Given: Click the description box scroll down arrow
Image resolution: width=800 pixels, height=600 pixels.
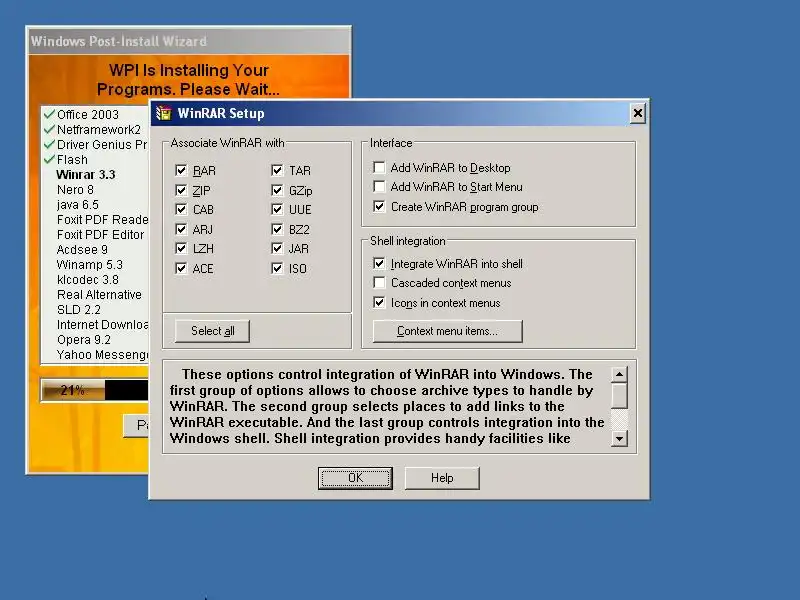Looking at the screenshot, I should click(x=619, y=438).
